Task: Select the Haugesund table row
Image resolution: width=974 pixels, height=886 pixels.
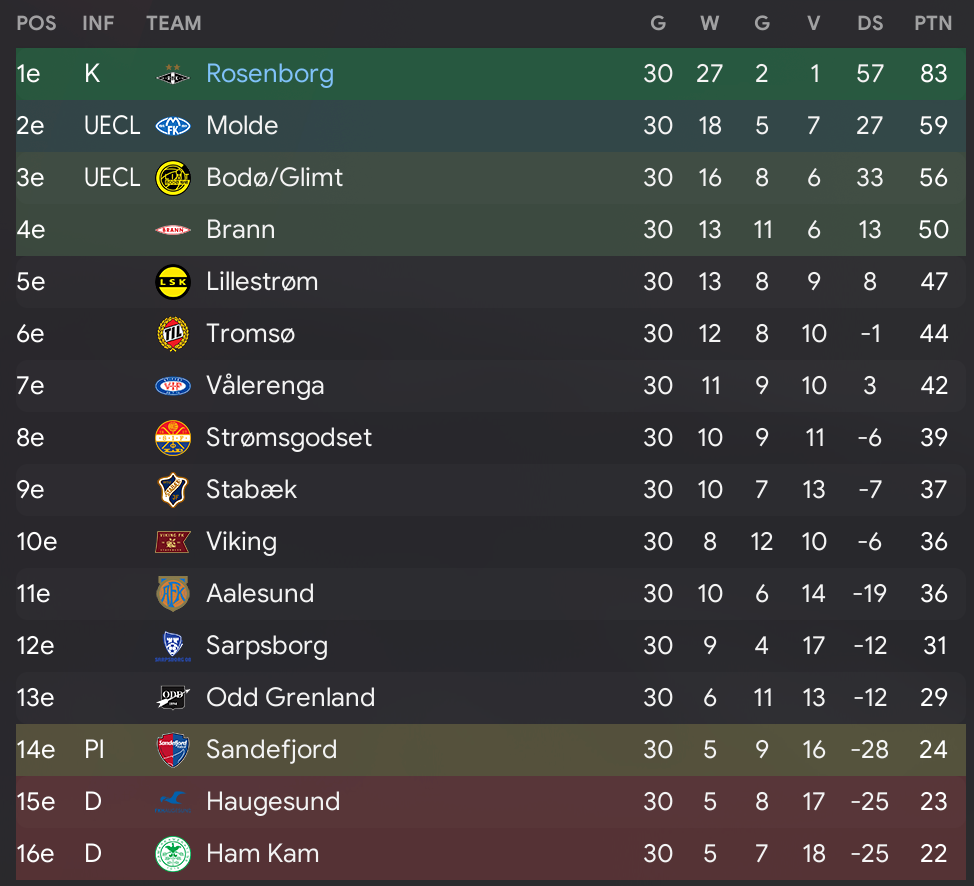Action: [491, 802]
